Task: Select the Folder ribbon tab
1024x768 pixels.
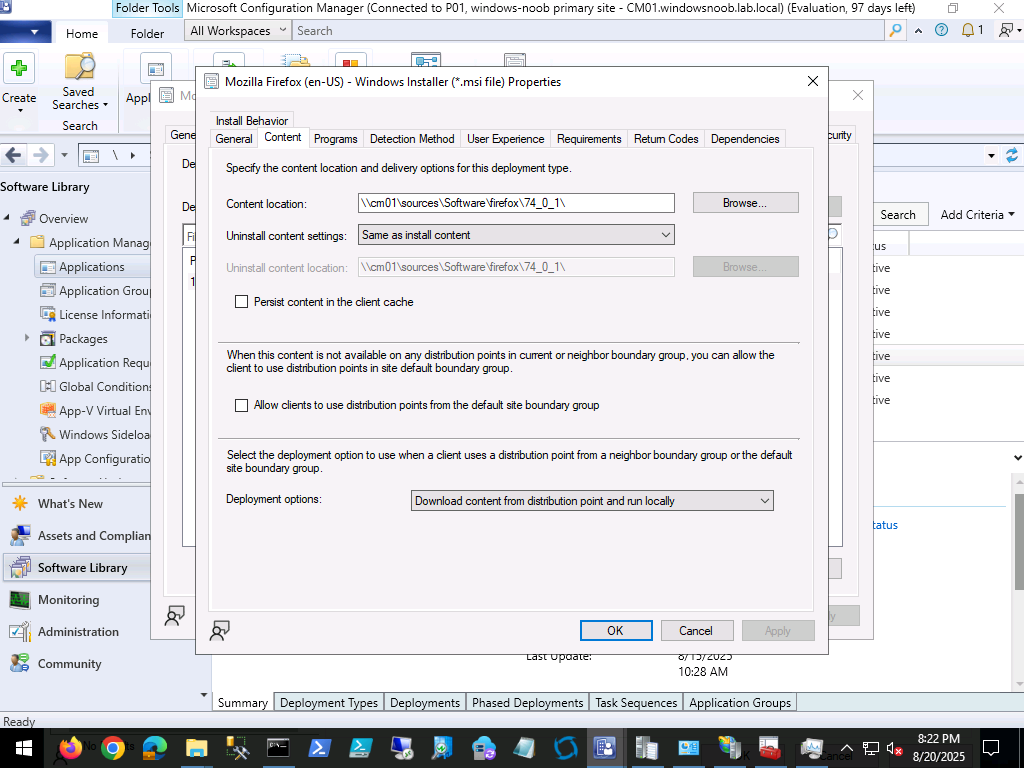Action: [x=147, y=33]
